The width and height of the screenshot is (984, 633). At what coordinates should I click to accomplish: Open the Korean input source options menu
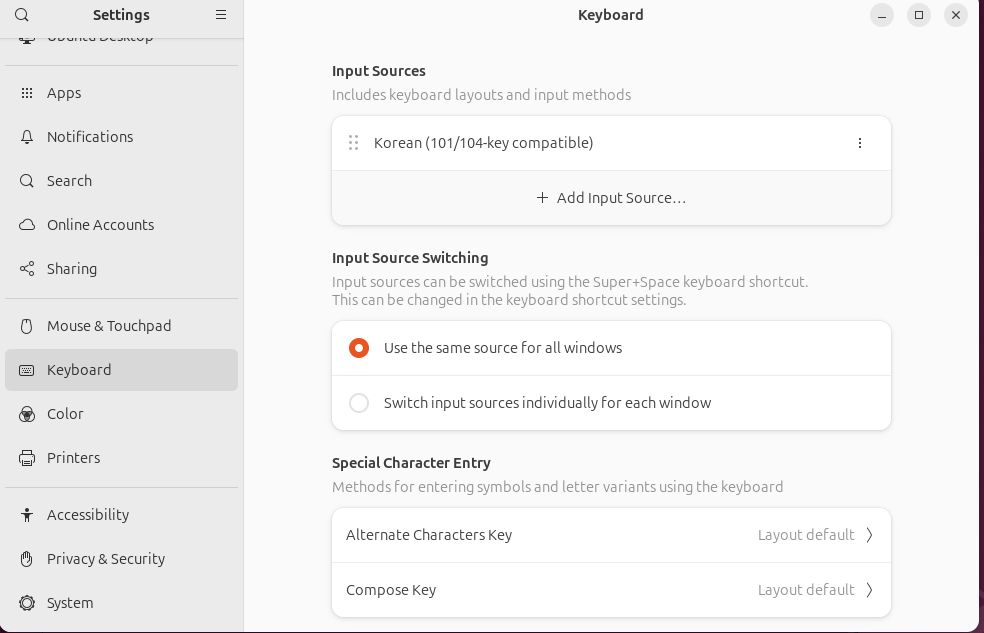(x=860, y=143)
